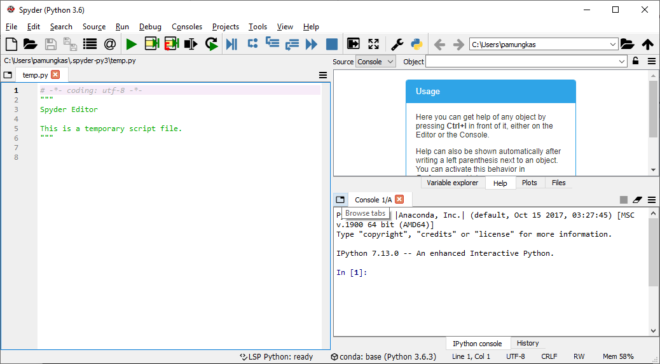Continue execution with double-arrow icon
Image resolution: width=660 pixels, height=364 pixels.
(x=311, y=44)
